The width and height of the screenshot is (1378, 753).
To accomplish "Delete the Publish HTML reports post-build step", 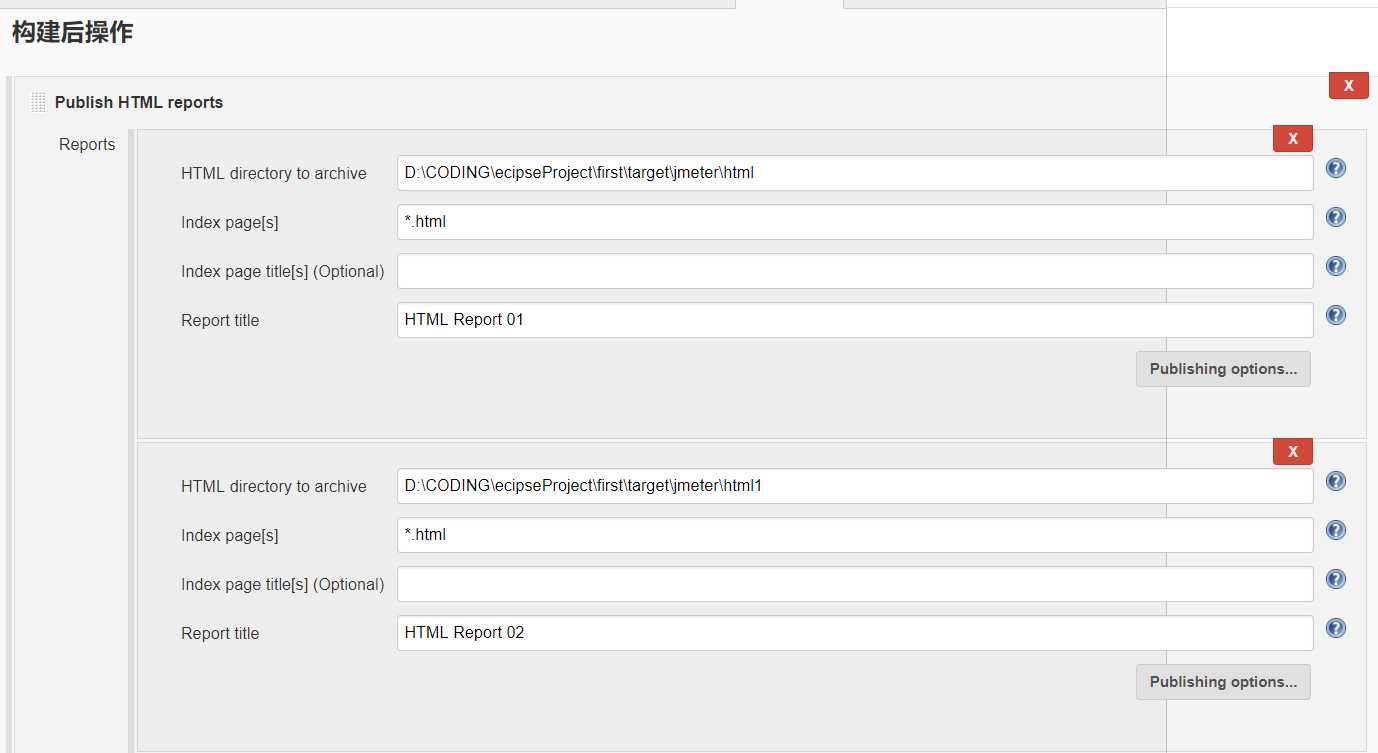I will pos(1348,86).
